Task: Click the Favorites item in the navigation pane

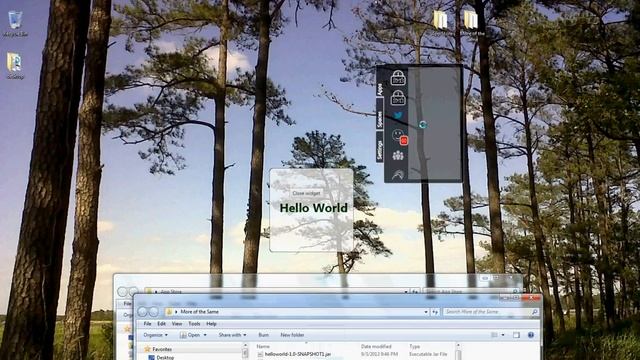Action: [x=162, y=349]
